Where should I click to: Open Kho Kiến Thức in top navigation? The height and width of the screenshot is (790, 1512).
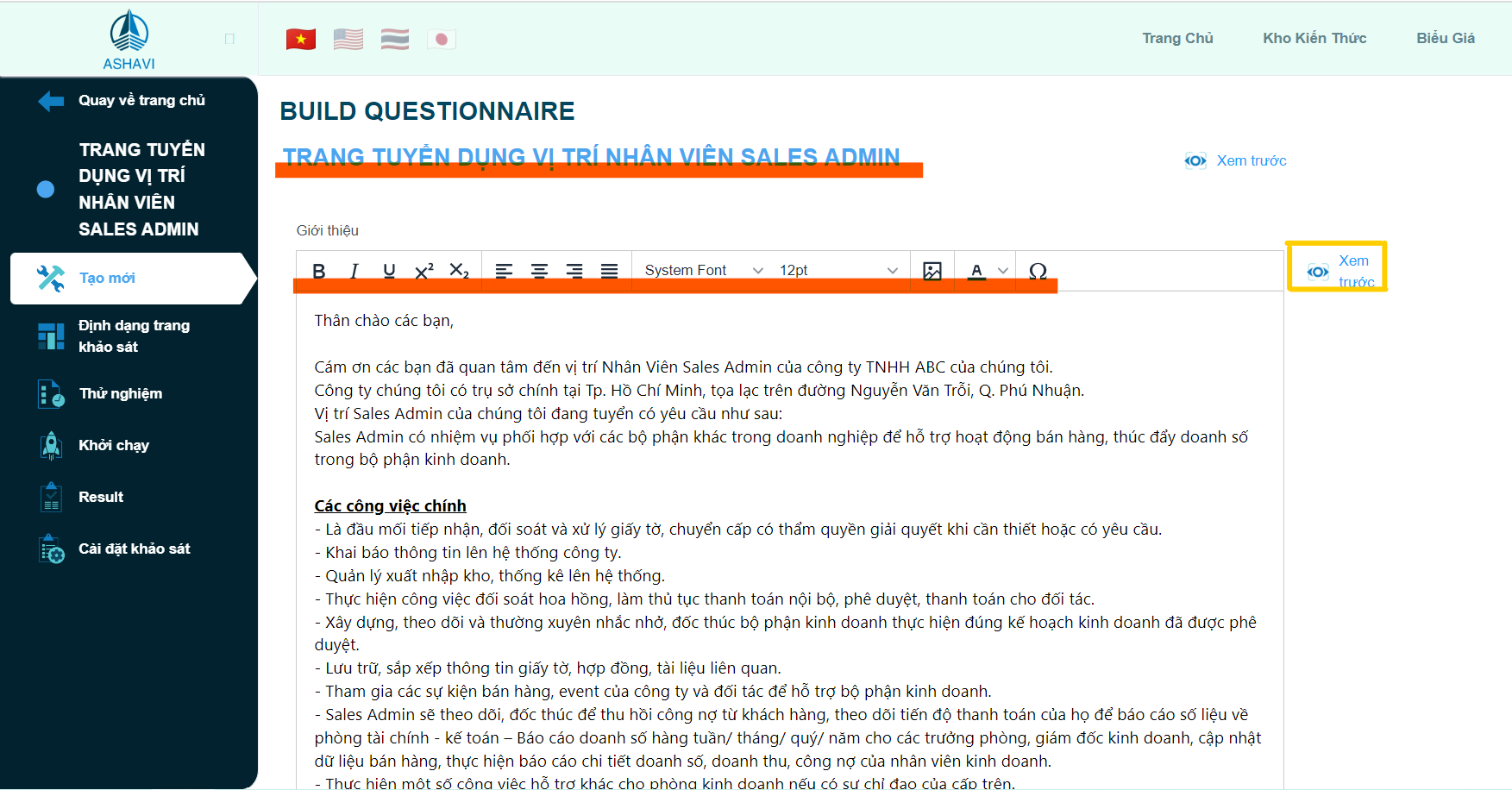coord(1314,38)
